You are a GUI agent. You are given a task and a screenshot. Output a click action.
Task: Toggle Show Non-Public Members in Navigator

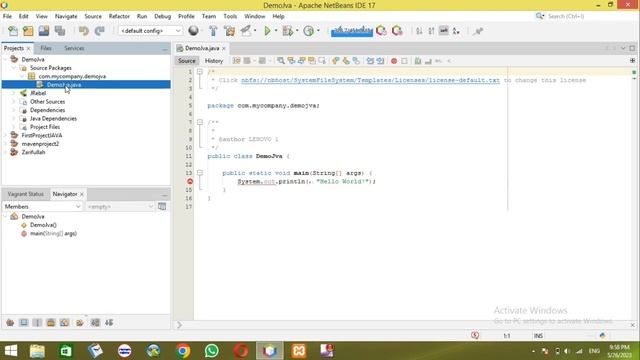[51, 322]
